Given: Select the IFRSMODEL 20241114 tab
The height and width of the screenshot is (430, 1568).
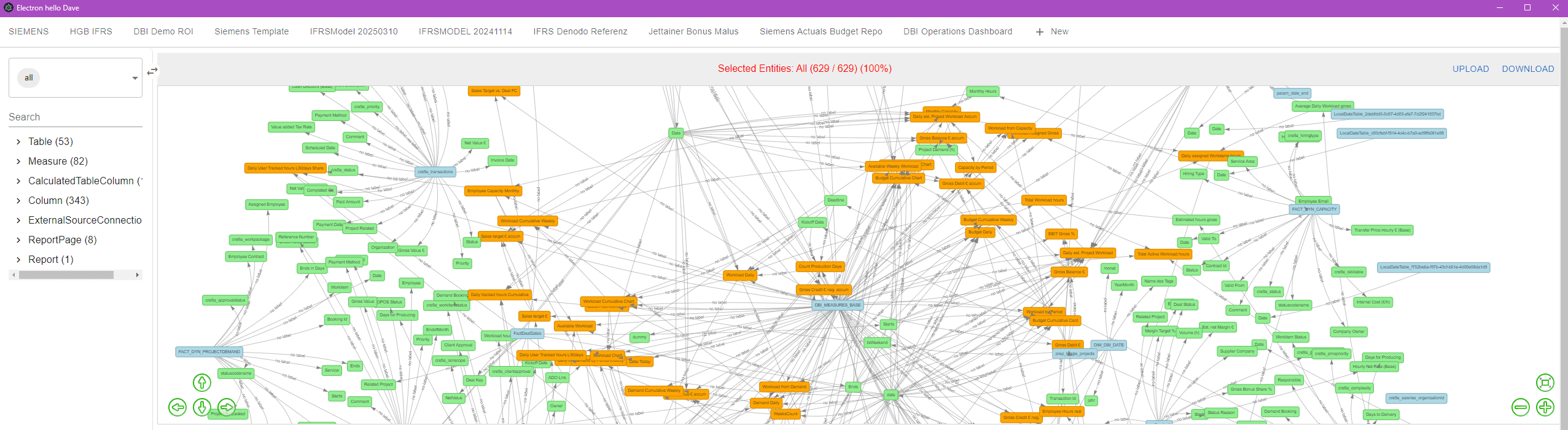Looking at the screenshot, I should 466,31.
